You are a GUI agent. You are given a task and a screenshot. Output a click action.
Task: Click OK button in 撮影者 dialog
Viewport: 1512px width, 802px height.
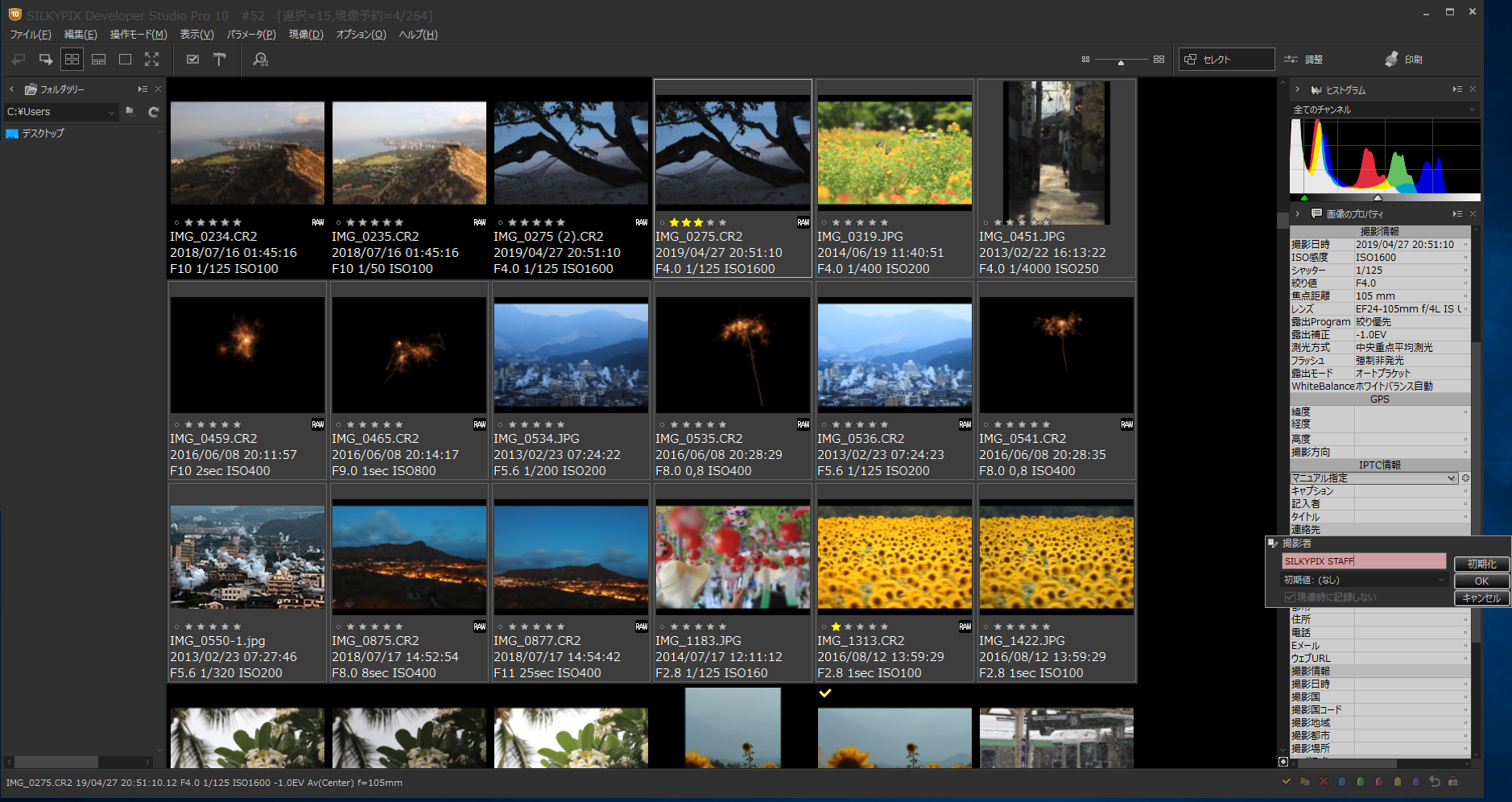click(1481, 581)
